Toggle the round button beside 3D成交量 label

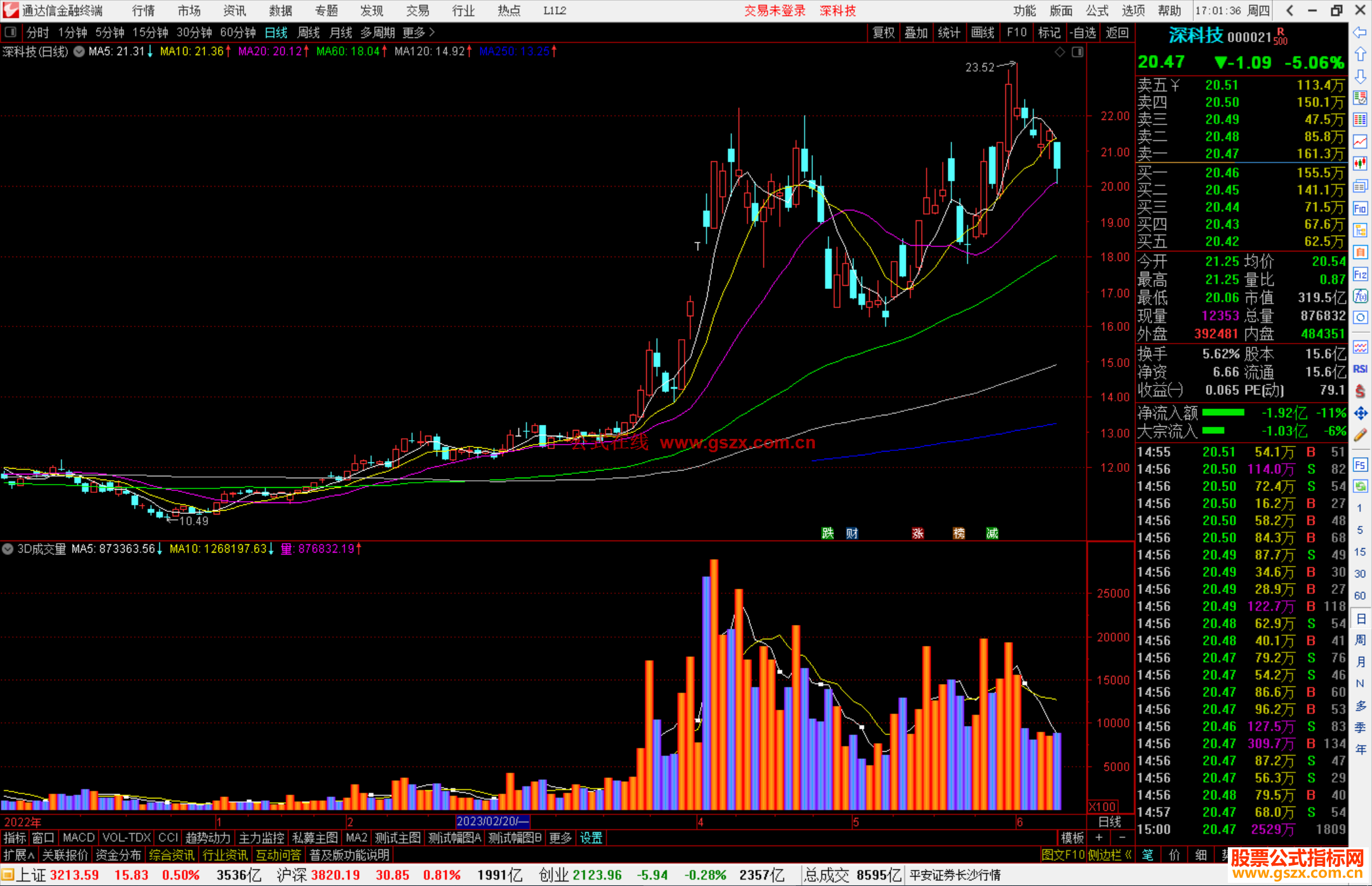[8, 549]
